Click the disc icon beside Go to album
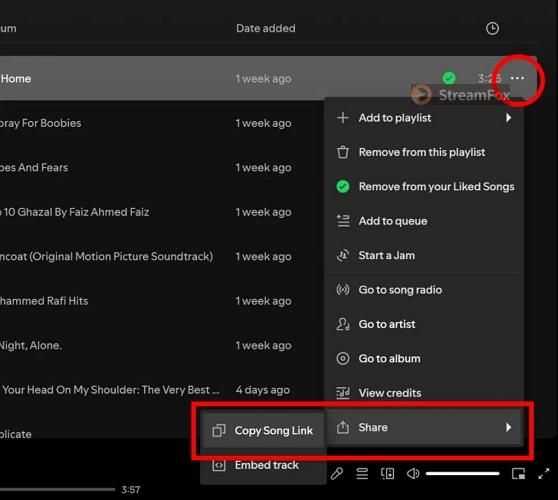Viewport: 558px width, 500px height. 343,358
